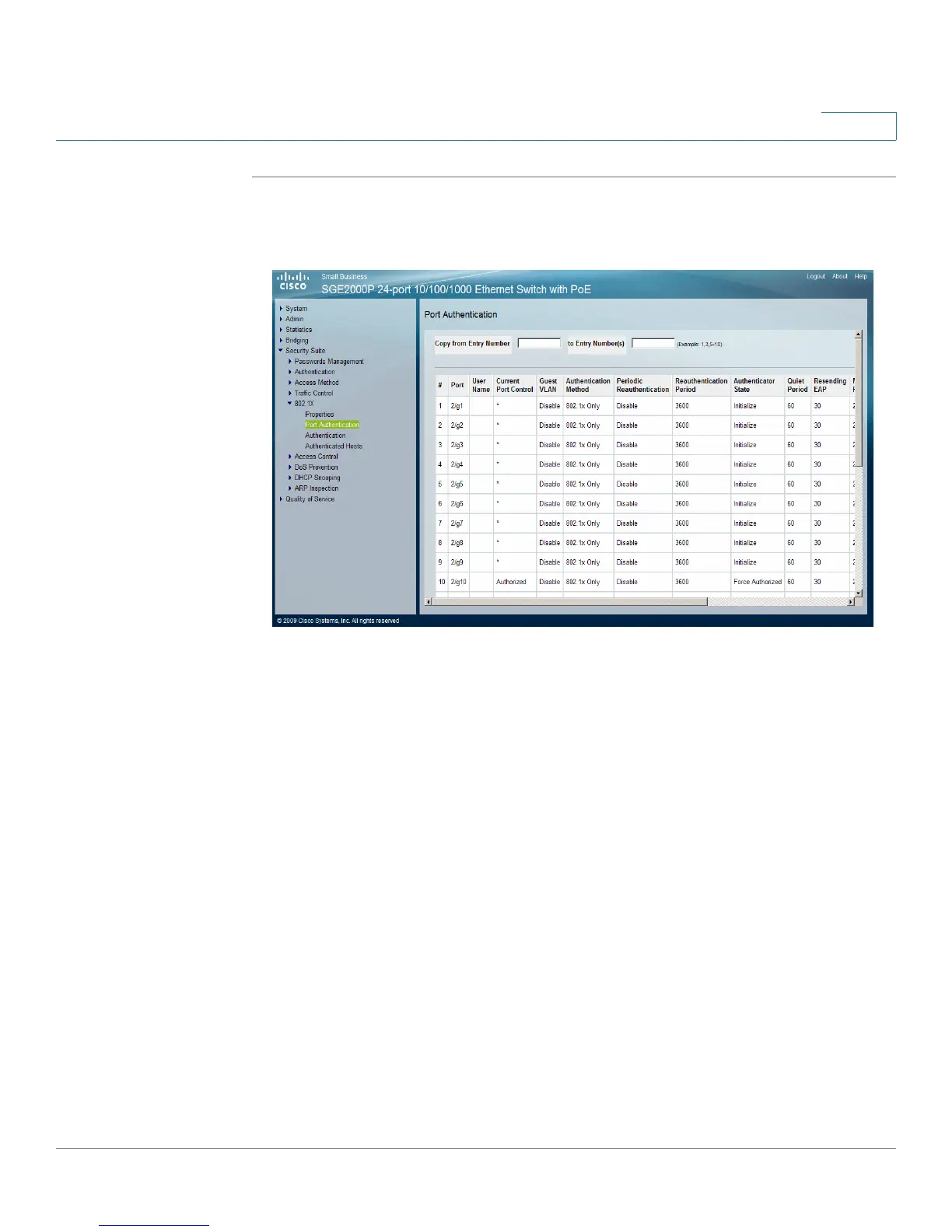Click the Logout link

(816, 276)
